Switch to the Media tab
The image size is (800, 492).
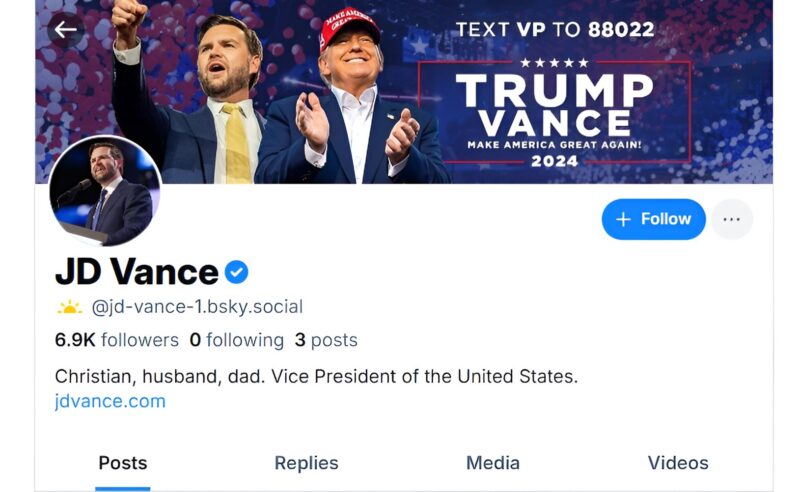pos(493,463)
